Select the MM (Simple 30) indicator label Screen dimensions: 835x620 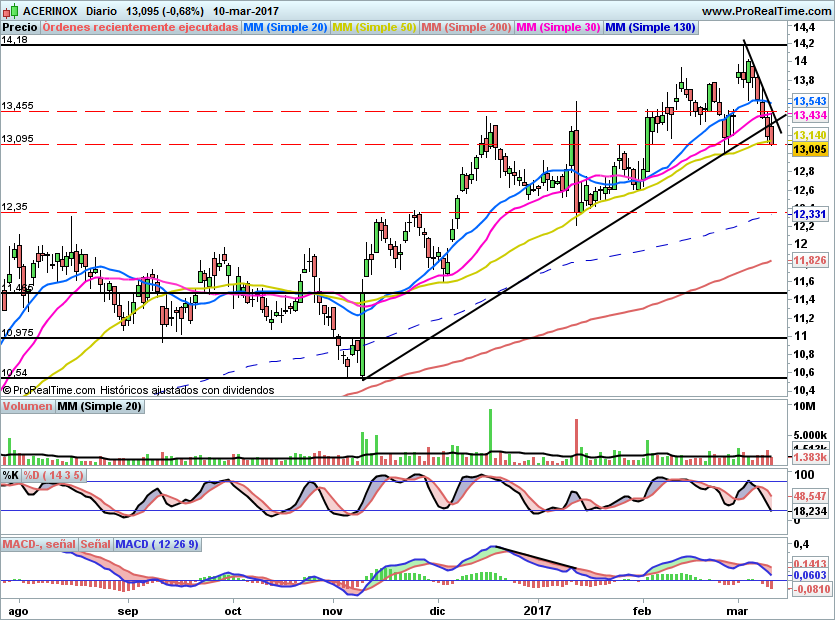558,27
